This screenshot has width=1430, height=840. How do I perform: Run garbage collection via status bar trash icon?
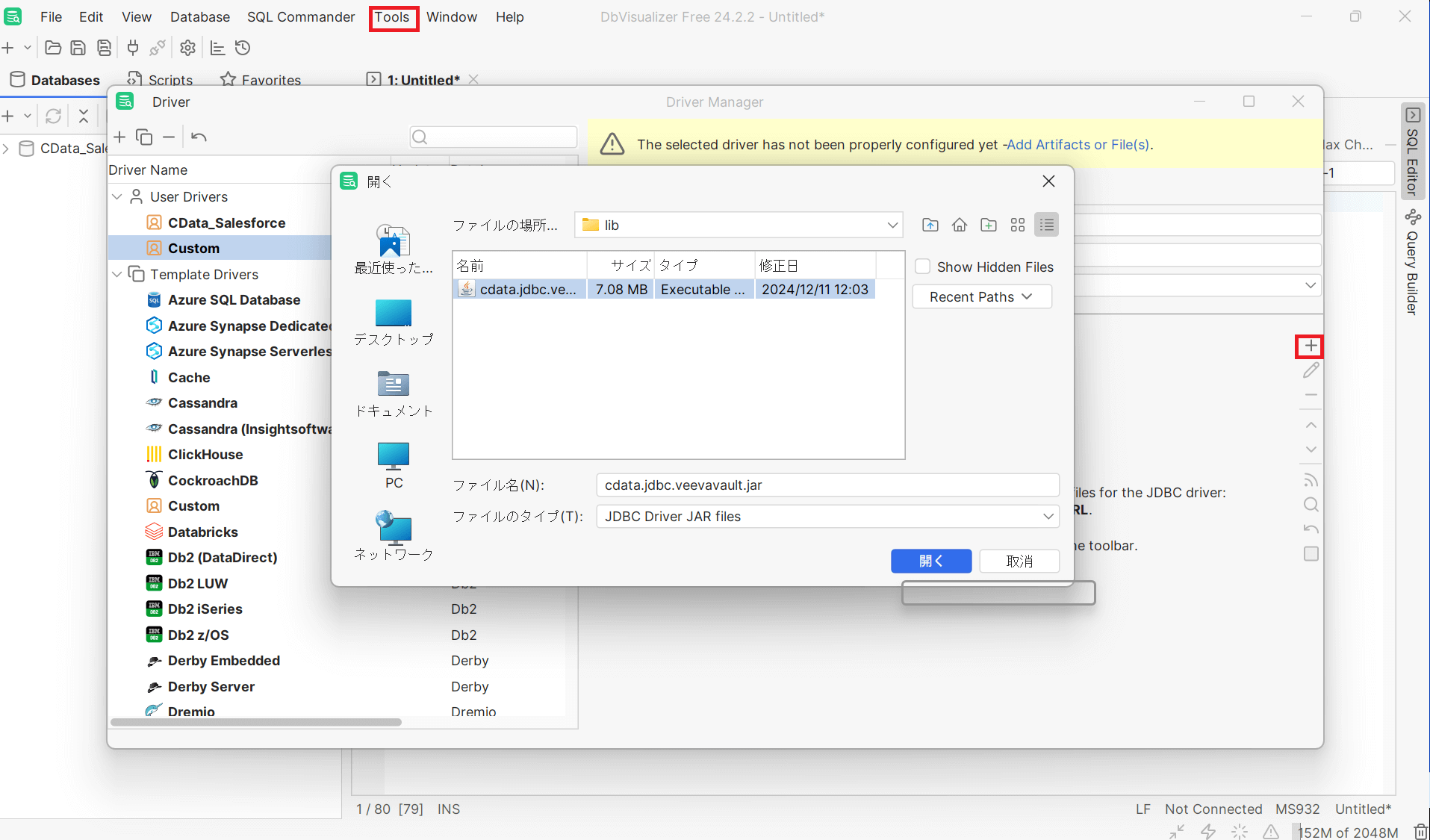(1418, 832)
